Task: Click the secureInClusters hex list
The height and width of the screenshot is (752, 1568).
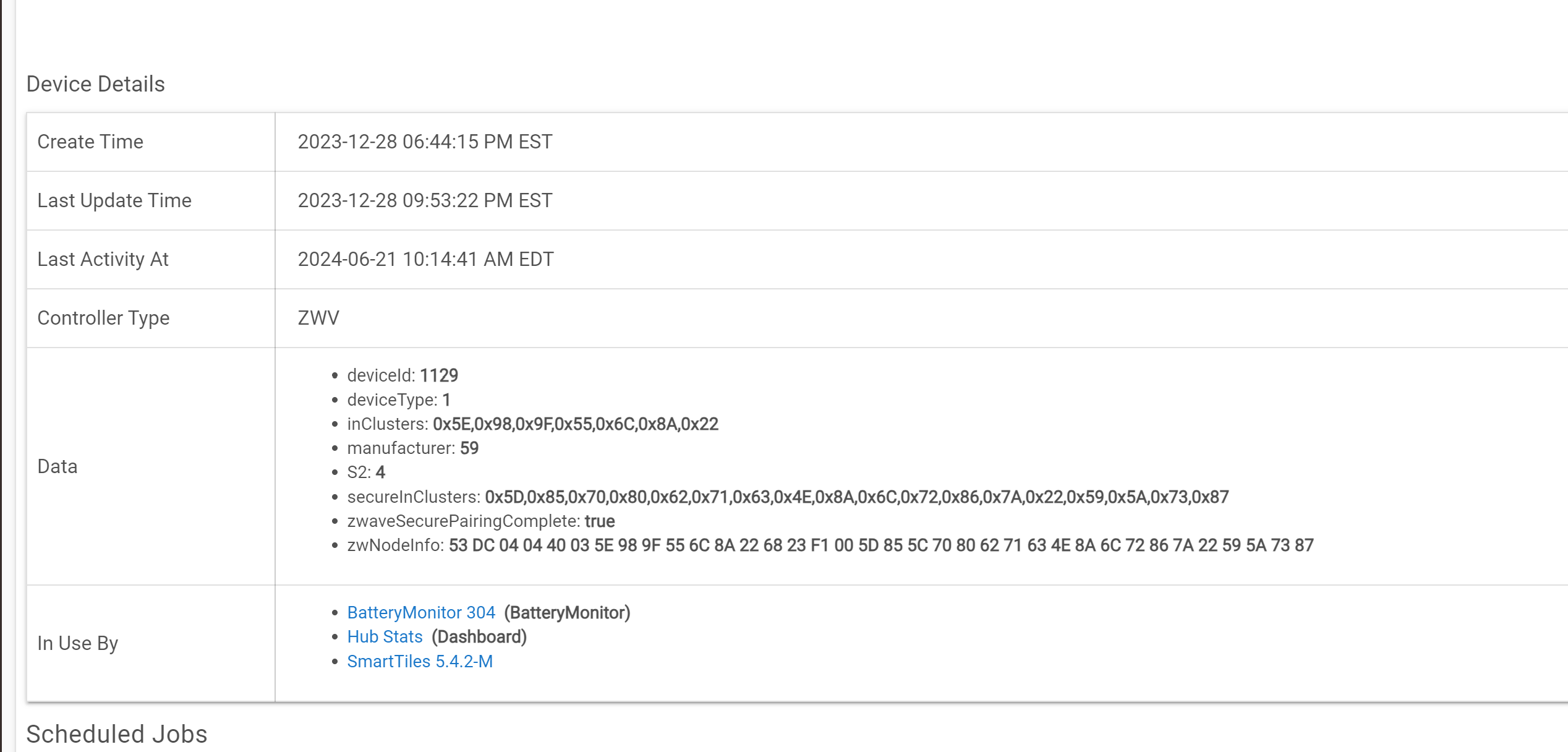Action: point(856,497)
